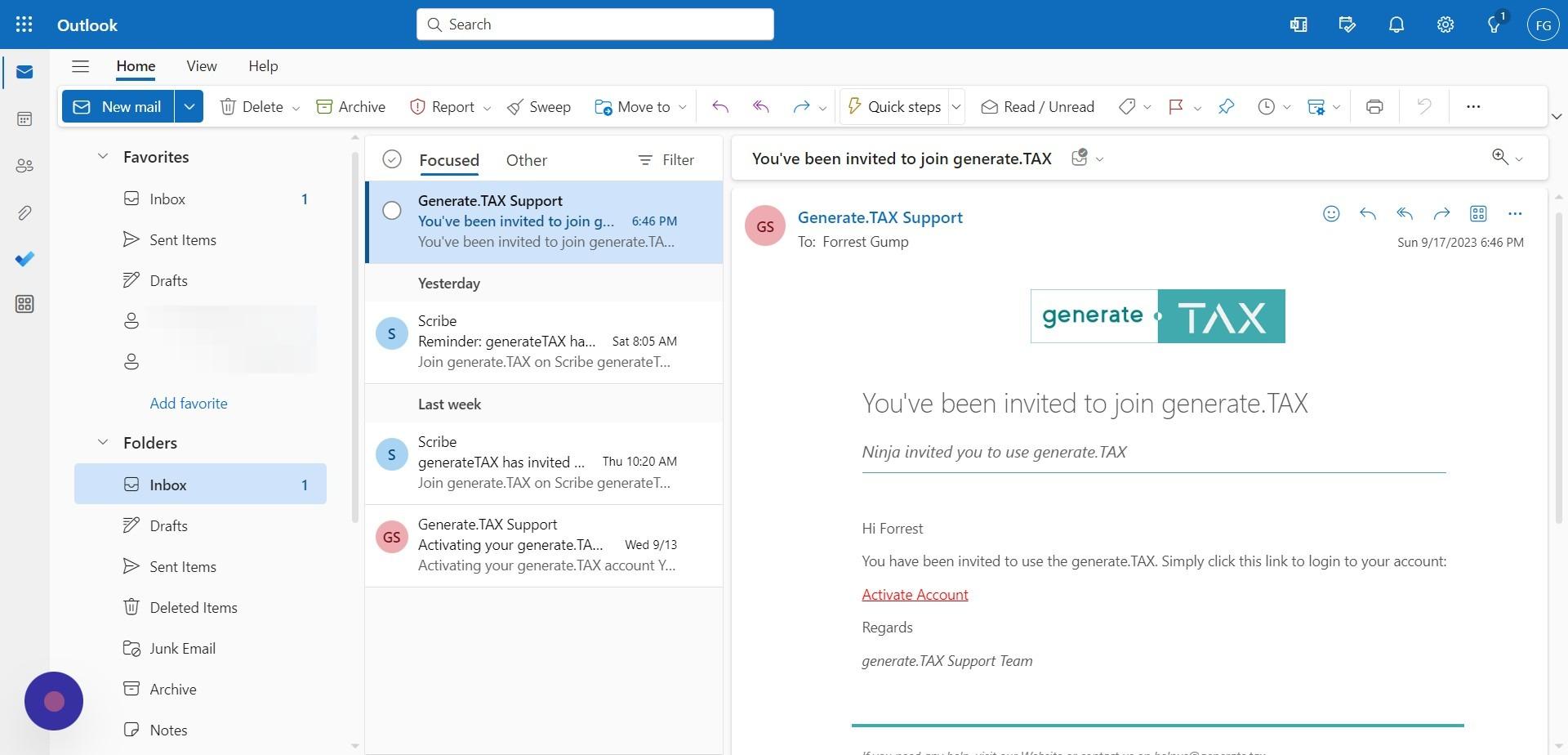Open Deleted Items folder
The height and width of the screenshot is (755, 1568).
pyautogui.click(x=200, y=607)
